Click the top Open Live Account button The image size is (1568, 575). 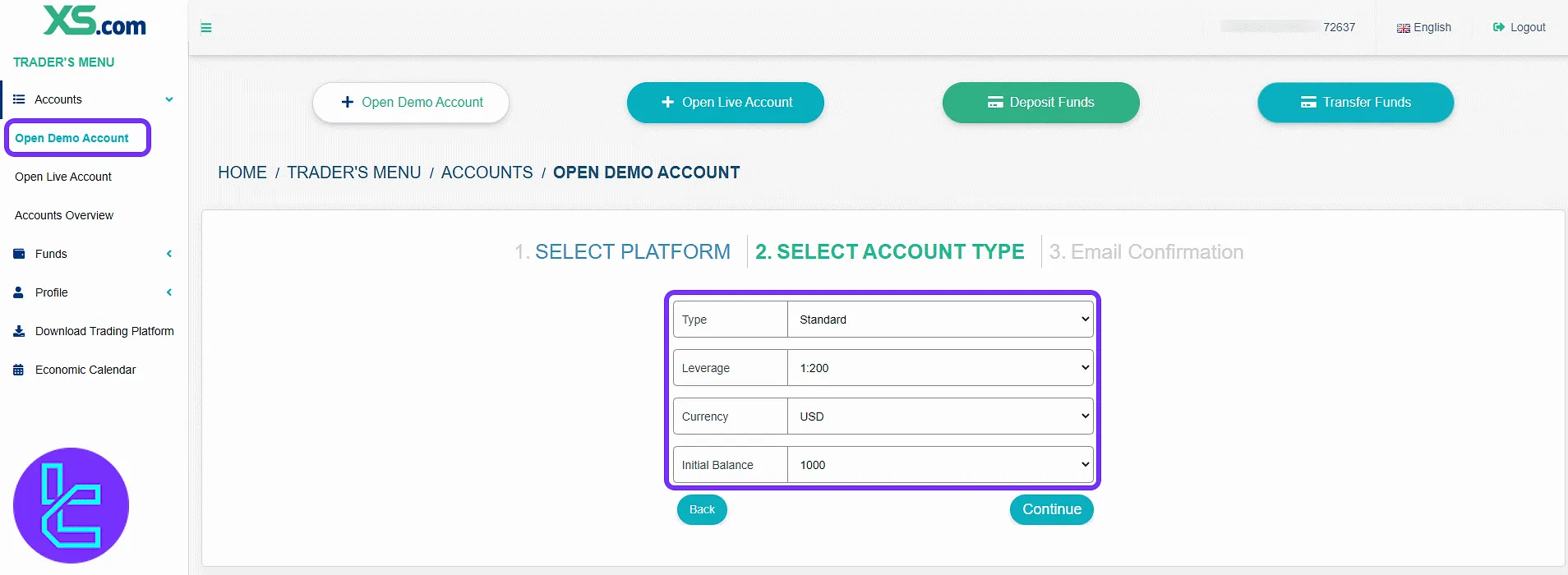point(725,103)
